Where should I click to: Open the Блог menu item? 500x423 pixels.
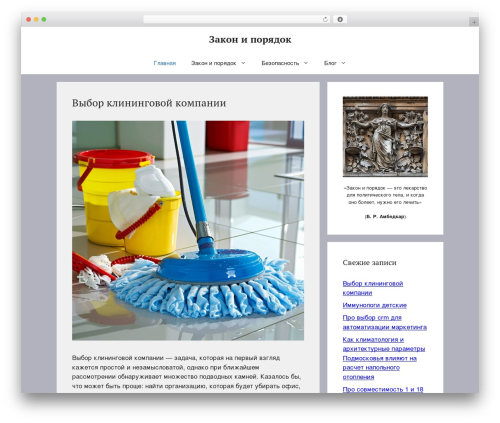[330, 63]
